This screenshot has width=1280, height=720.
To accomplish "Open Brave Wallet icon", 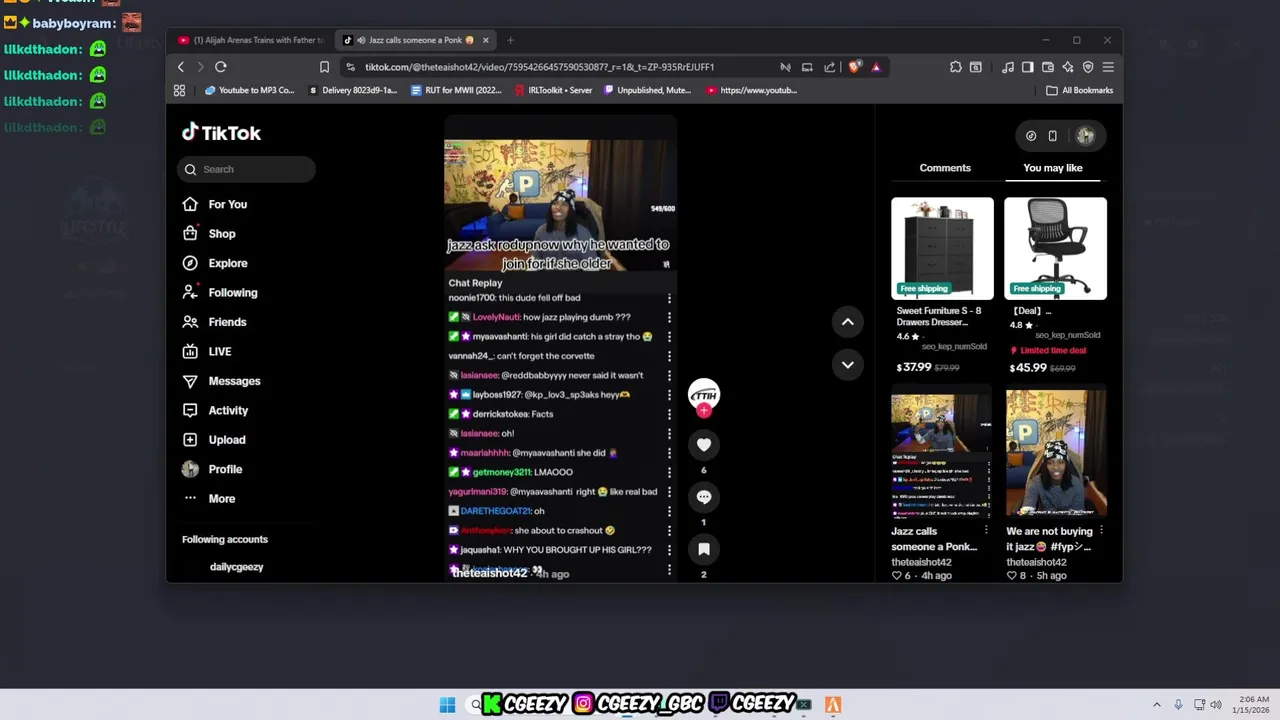I will coord(1048,67).
